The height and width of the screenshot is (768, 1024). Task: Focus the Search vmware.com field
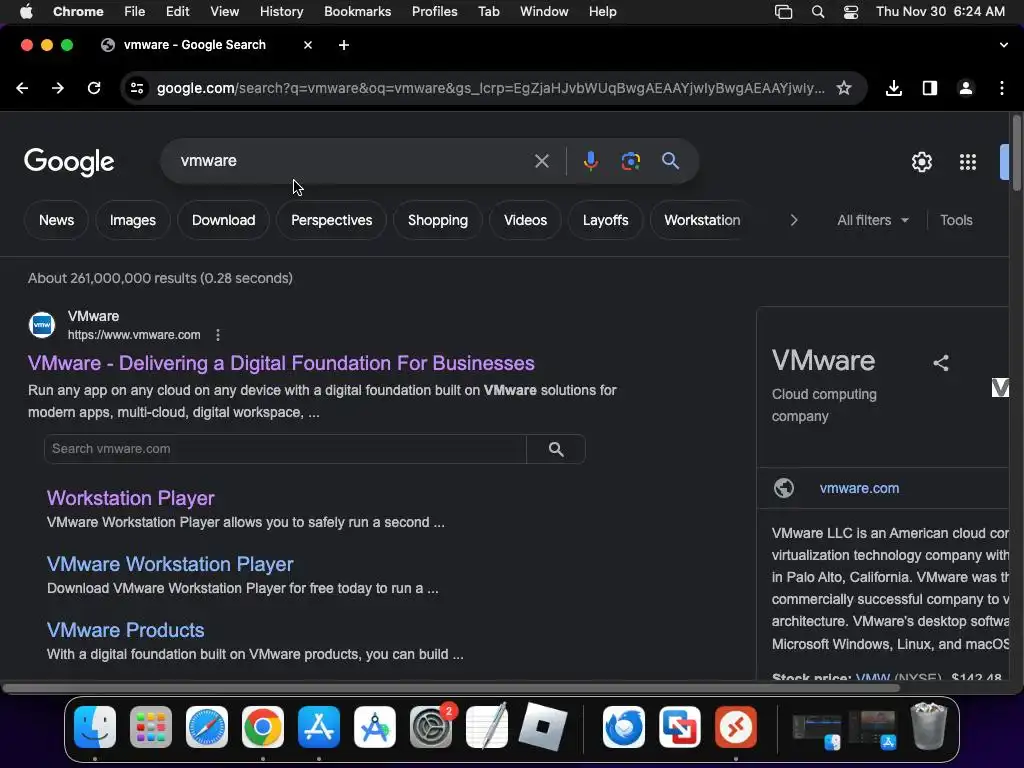click(x=285, y=449)
